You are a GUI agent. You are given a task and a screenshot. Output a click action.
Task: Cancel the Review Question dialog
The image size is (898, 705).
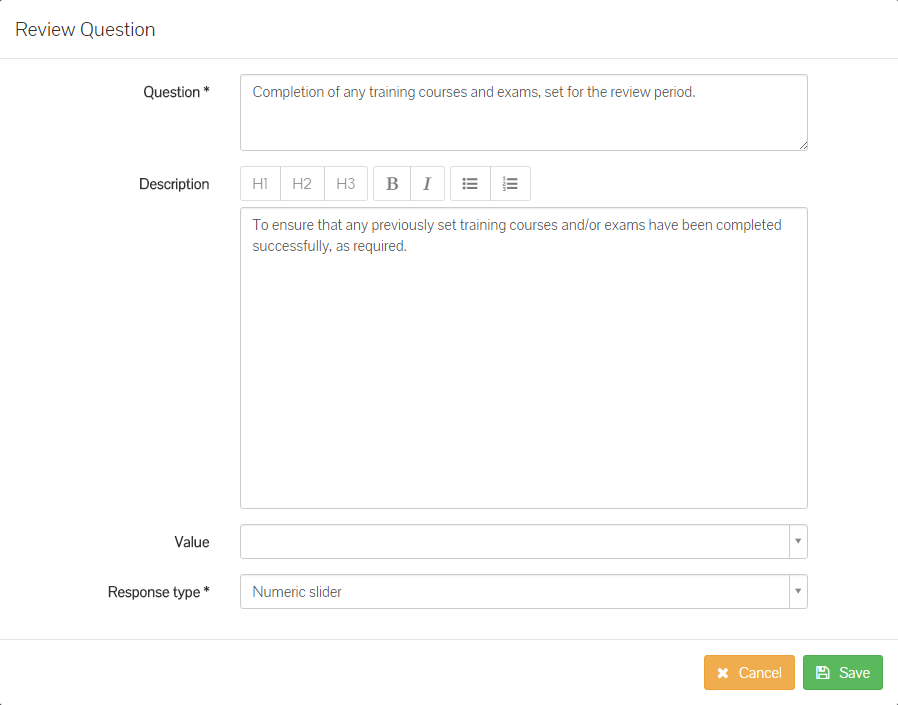click(x=749, y=673)
